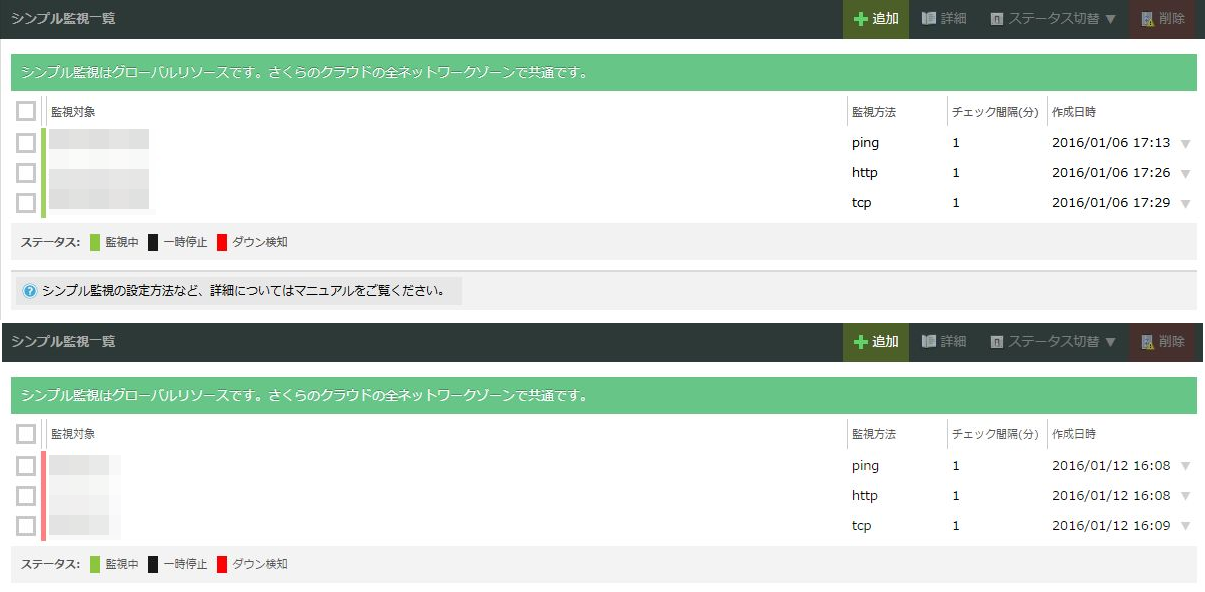Click the 削除 trash icon in the upper toolbar
Screen dimensions: 1205x592
click(1147, 19)
